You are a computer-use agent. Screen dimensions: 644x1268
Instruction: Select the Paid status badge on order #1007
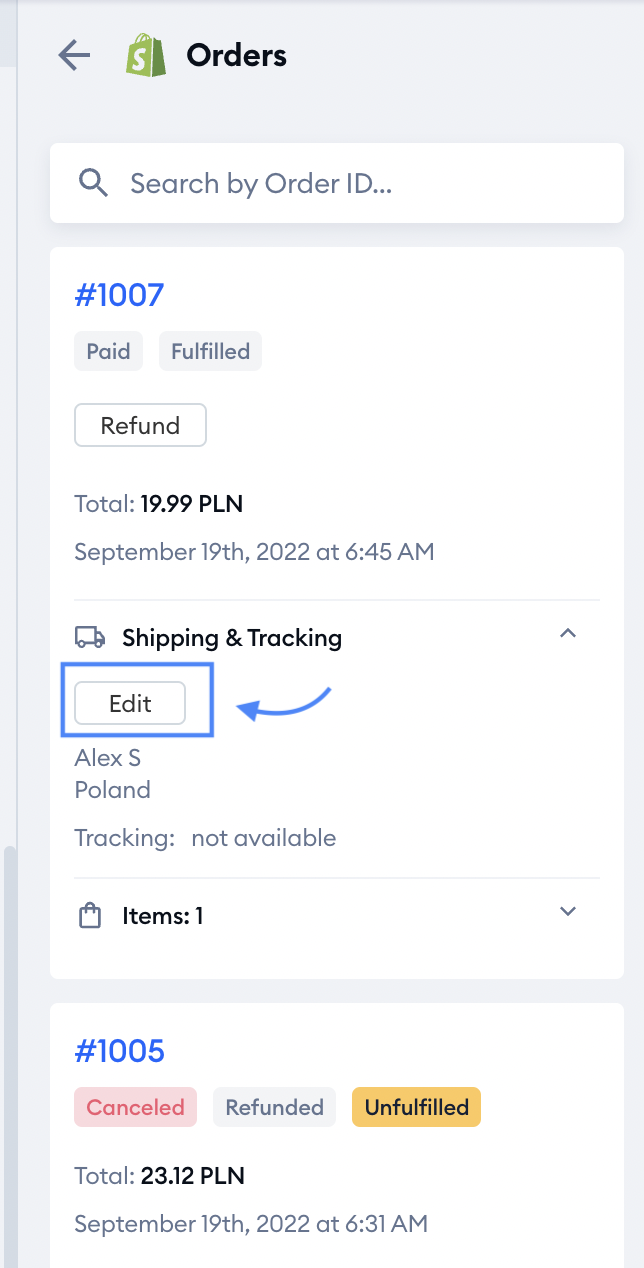point(108,351)
